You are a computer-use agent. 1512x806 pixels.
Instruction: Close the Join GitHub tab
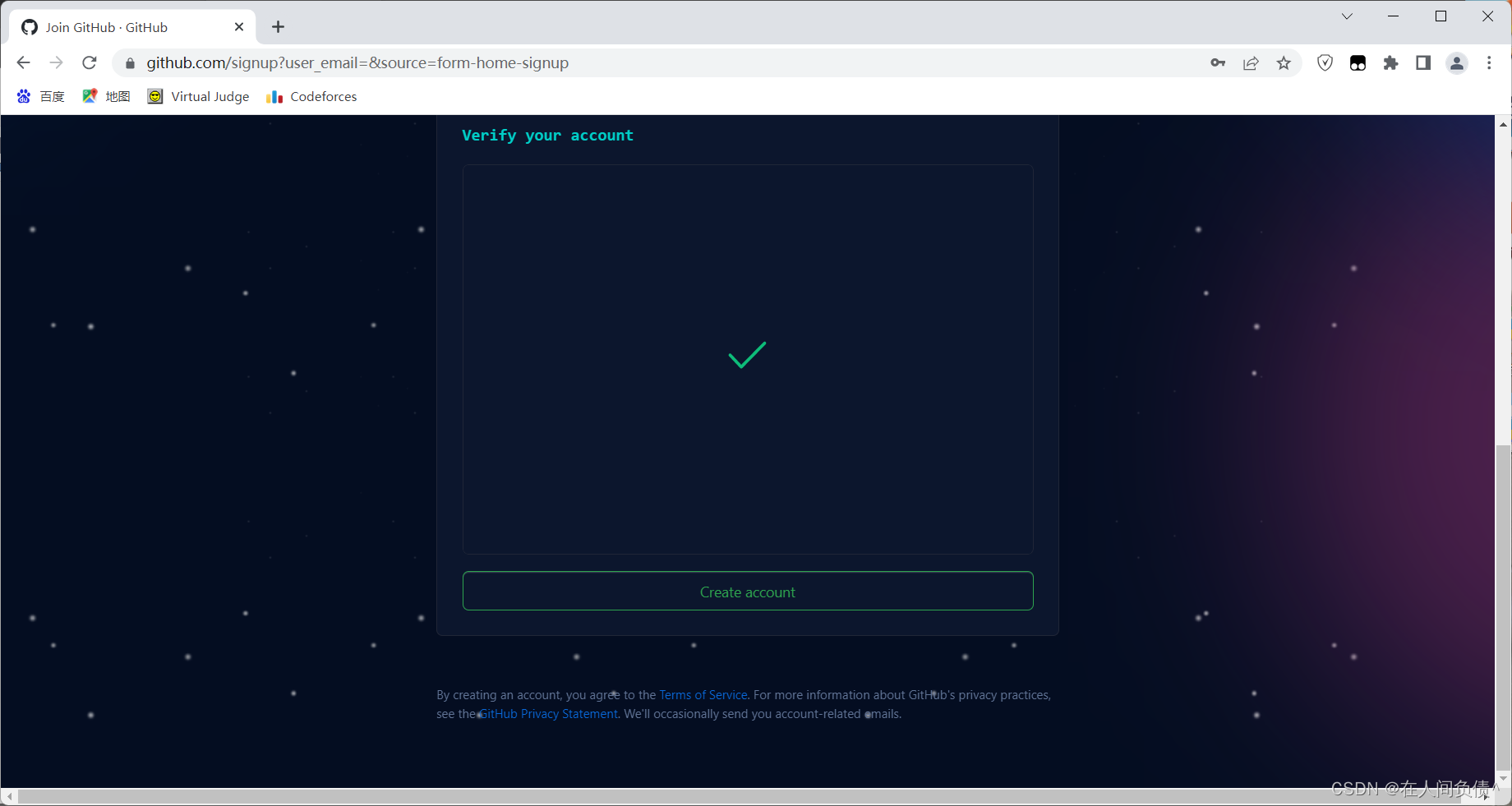pyautogui.click(x=239, y=27)
